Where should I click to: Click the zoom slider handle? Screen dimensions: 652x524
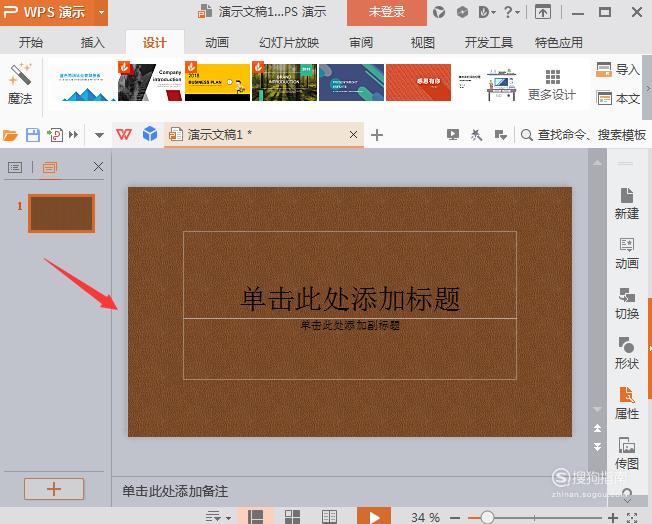(487, 517)
